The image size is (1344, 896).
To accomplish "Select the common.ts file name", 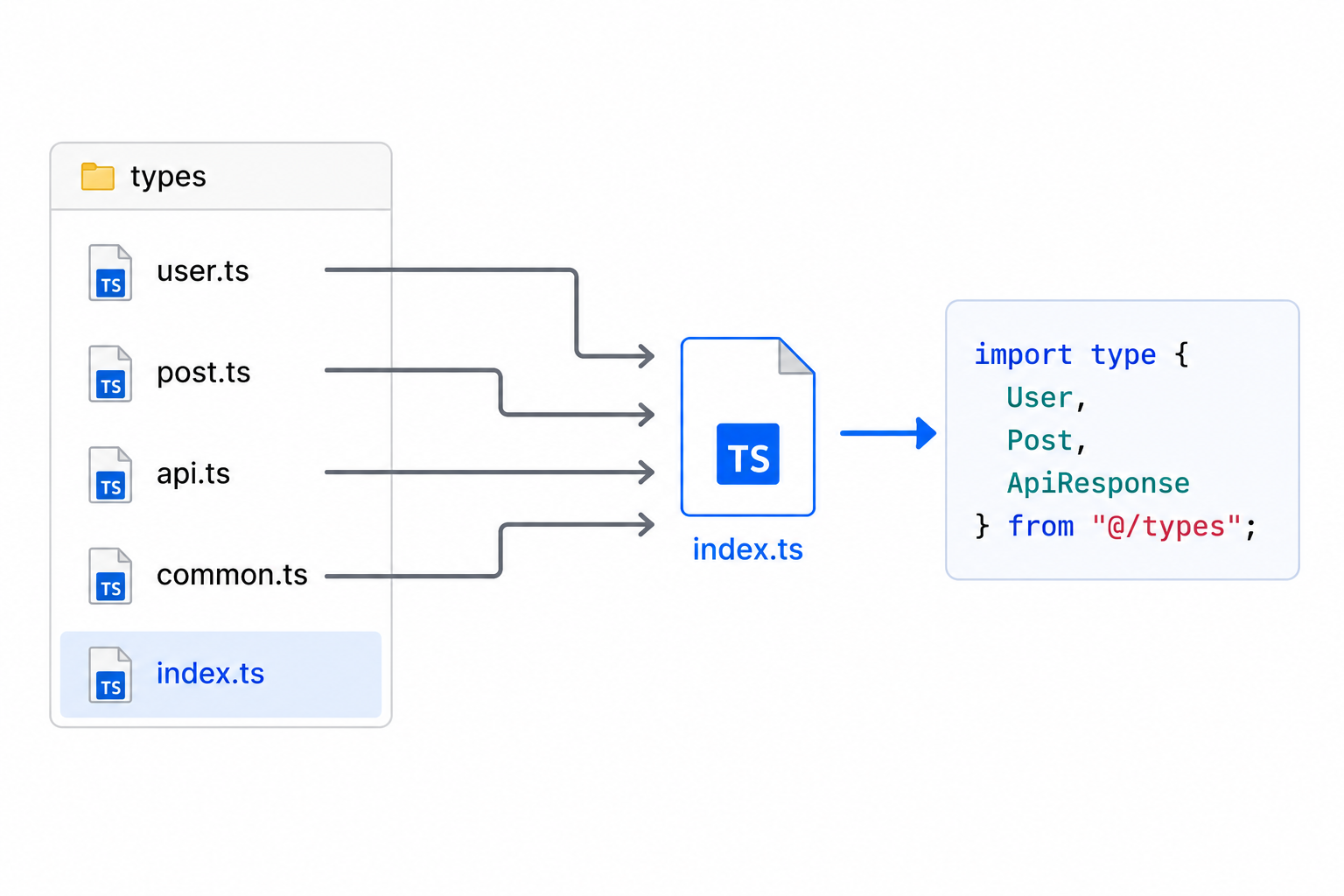I will pyautogui.click(x=232, y=575).
